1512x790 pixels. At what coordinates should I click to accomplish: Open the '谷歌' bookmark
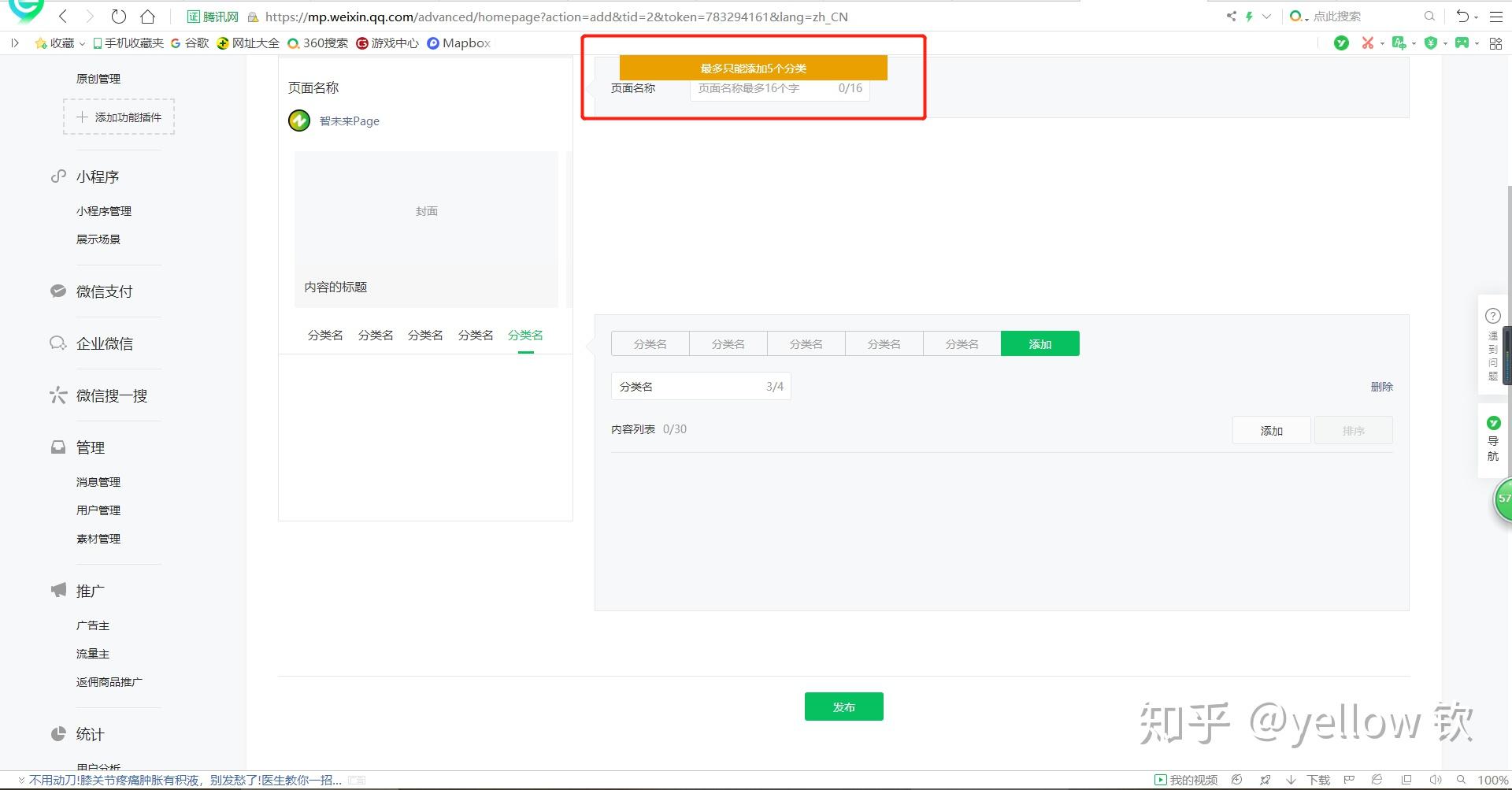pos(190,43)
